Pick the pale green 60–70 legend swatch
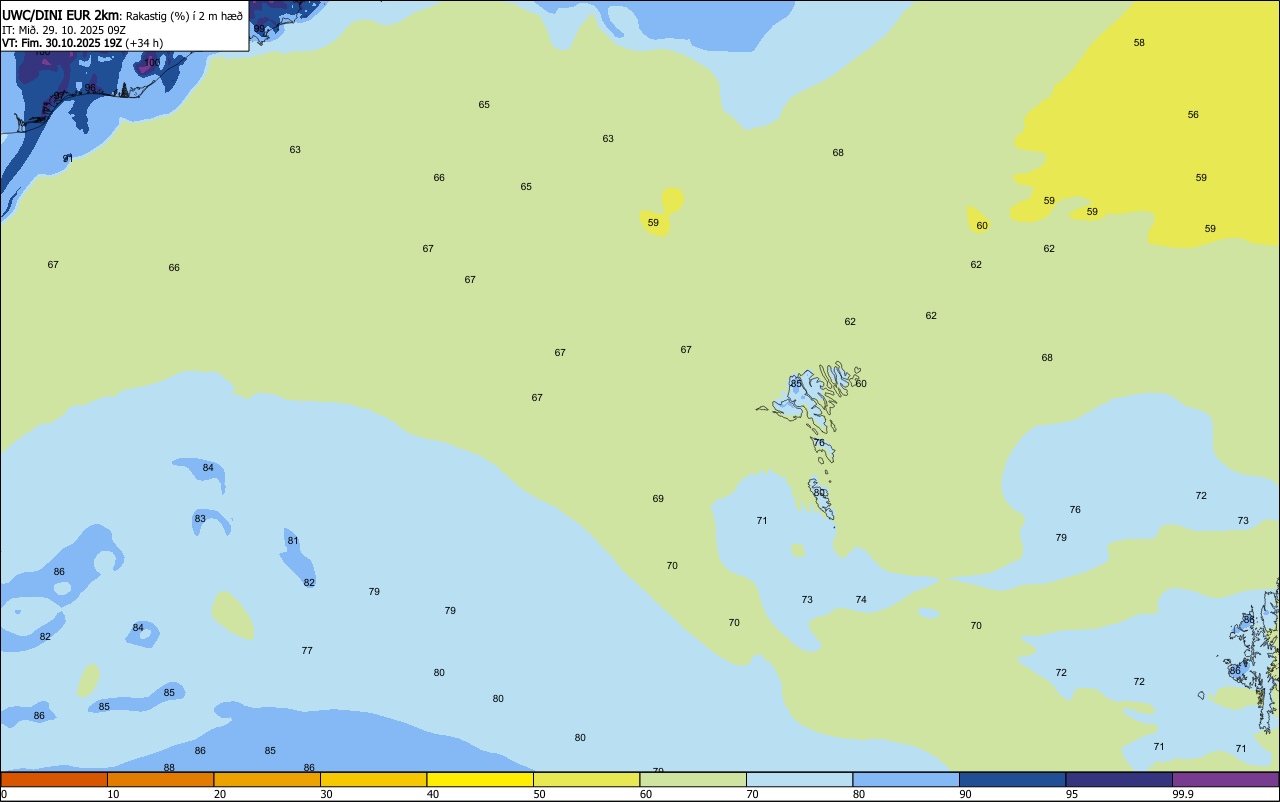The height and width of the screenshot is (802, 1280). coord(693,779)
